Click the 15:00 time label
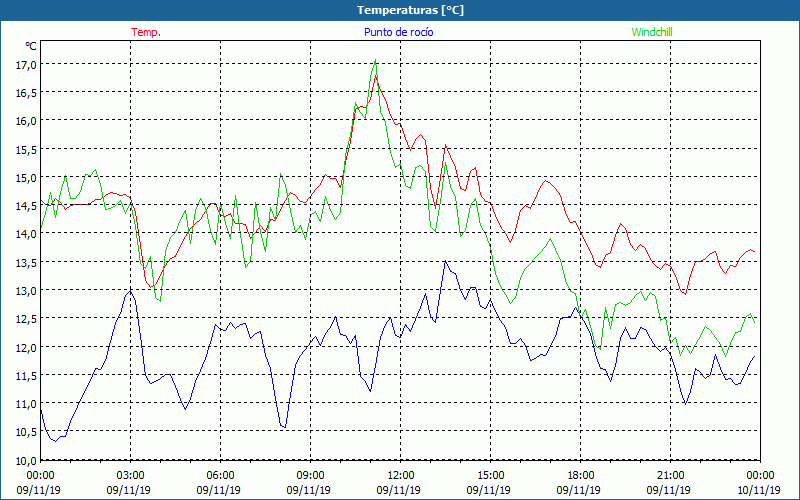Viewport: 800px width, 500px height. (x=490, y=475)
